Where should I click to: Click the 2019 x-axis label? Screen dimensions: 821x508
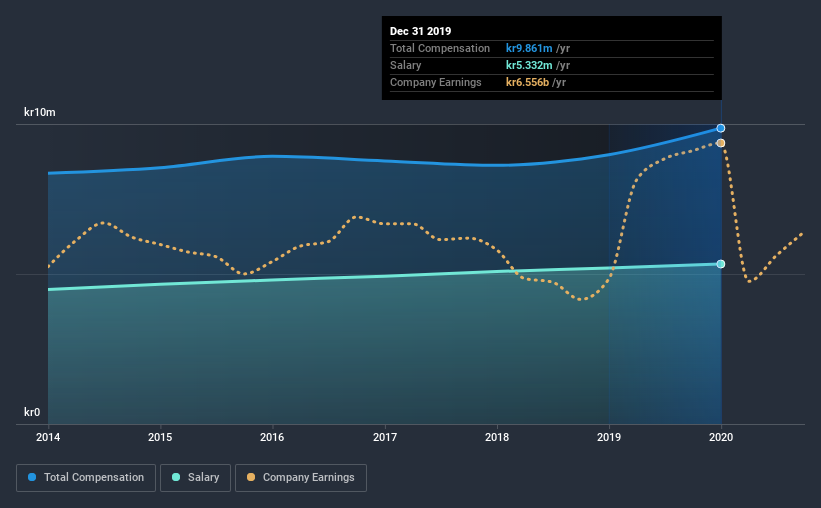[609, 437]
